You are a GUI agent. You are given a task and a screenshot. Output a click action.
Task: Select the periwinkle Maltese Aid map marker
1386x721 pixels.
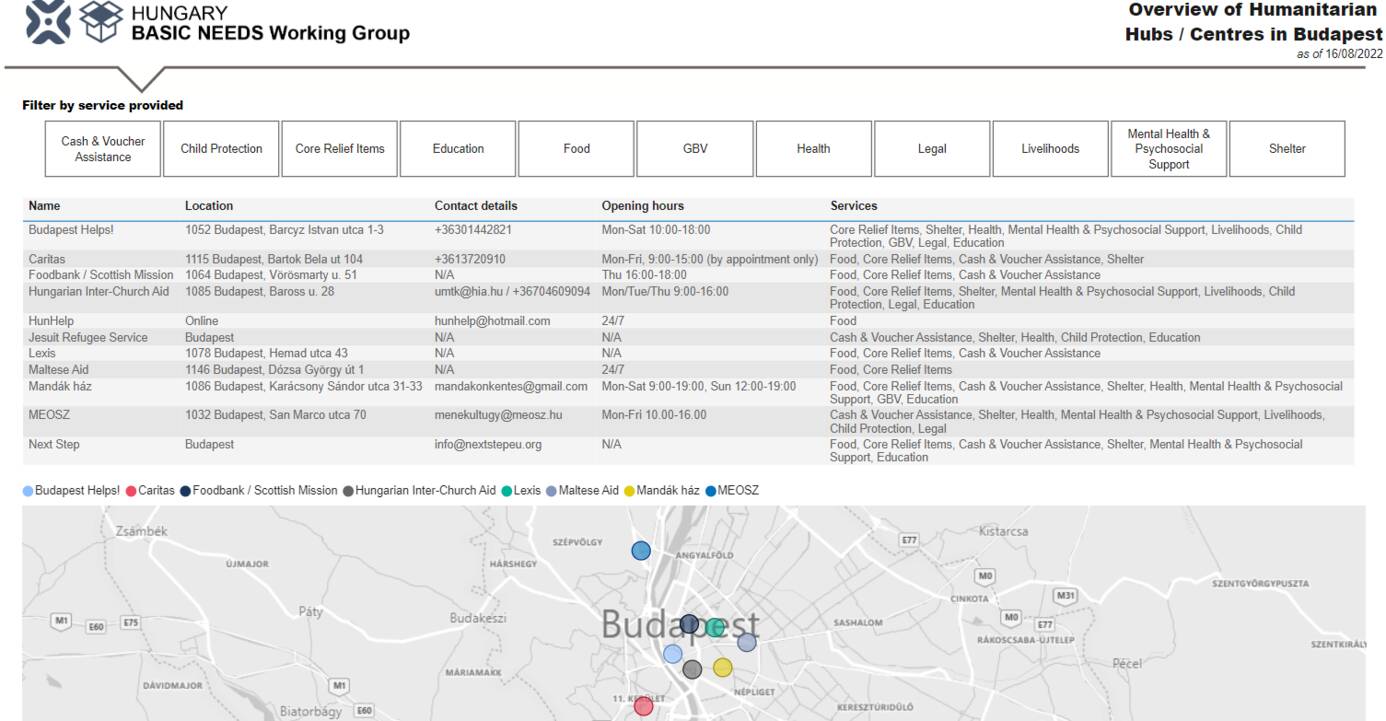[x=747, y=642]
